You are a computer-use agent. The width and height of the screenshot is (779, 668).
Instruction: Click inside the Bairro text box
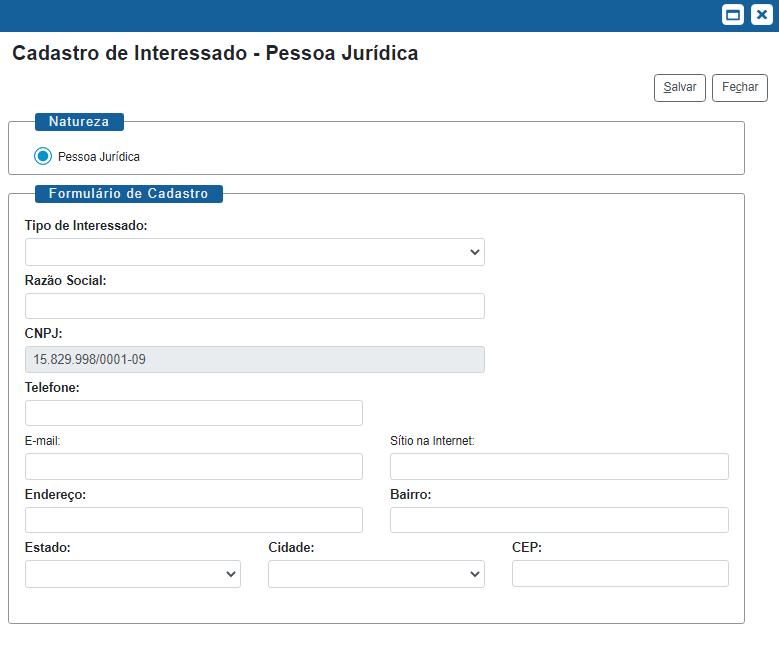click(x=559, y=520)
